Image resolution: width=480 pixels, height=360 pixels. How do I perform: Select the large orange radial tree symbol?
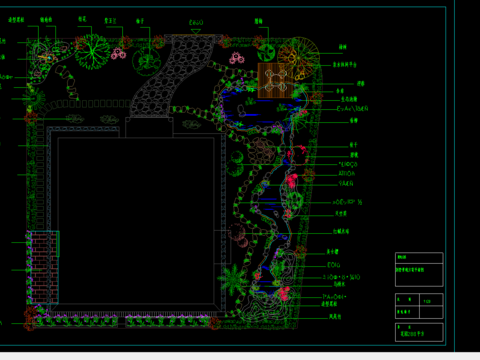(x=298, y=58)
